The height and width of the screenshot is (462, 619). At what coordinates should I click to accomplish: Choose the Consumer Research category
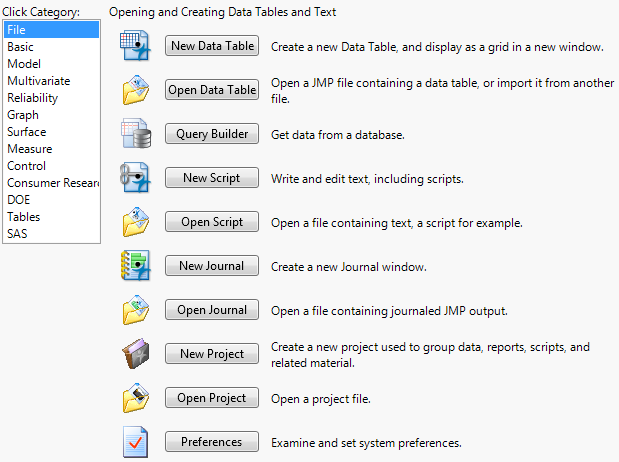click(52, 183)
